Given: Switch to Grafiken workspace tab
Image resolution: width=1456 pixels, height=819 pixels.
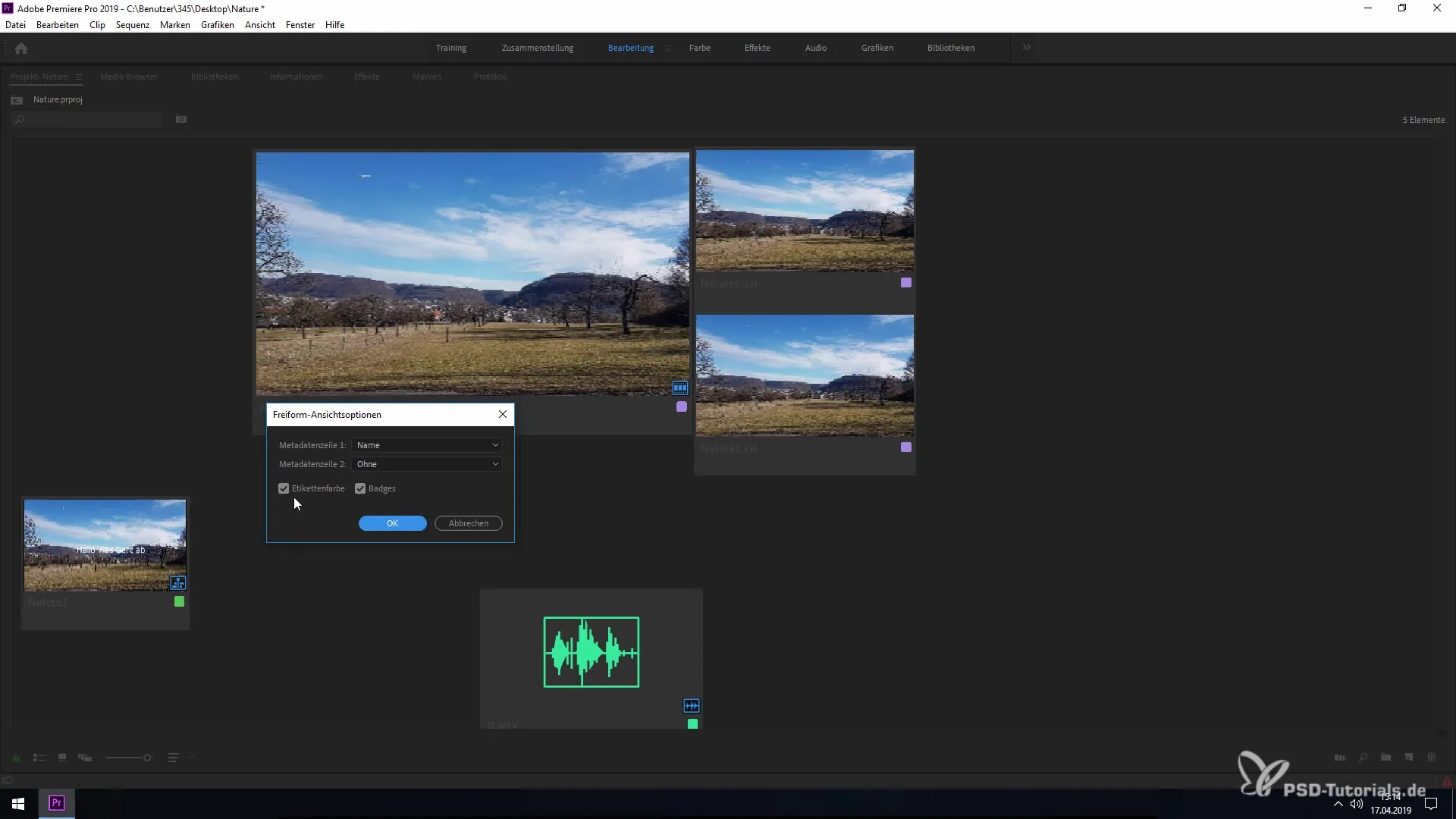Looking at the screenshot, I should [x=877, y=48].
